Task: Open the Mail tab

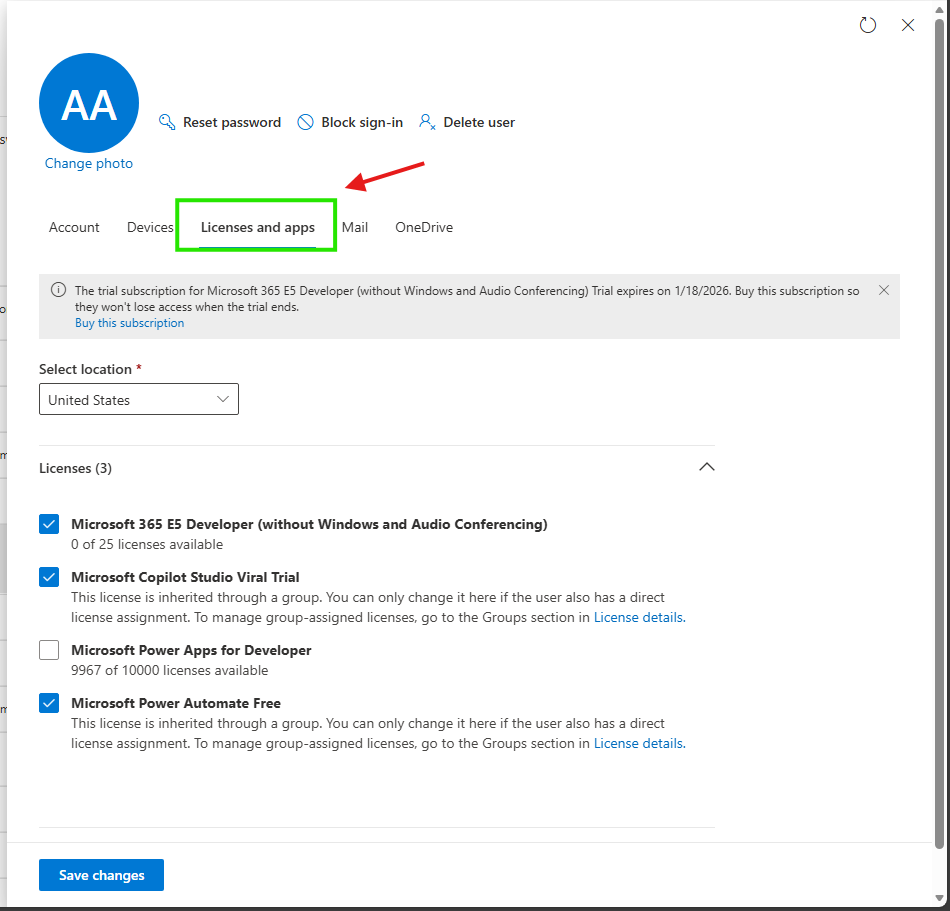Action: pyautogui.click(x=355, y=227)
